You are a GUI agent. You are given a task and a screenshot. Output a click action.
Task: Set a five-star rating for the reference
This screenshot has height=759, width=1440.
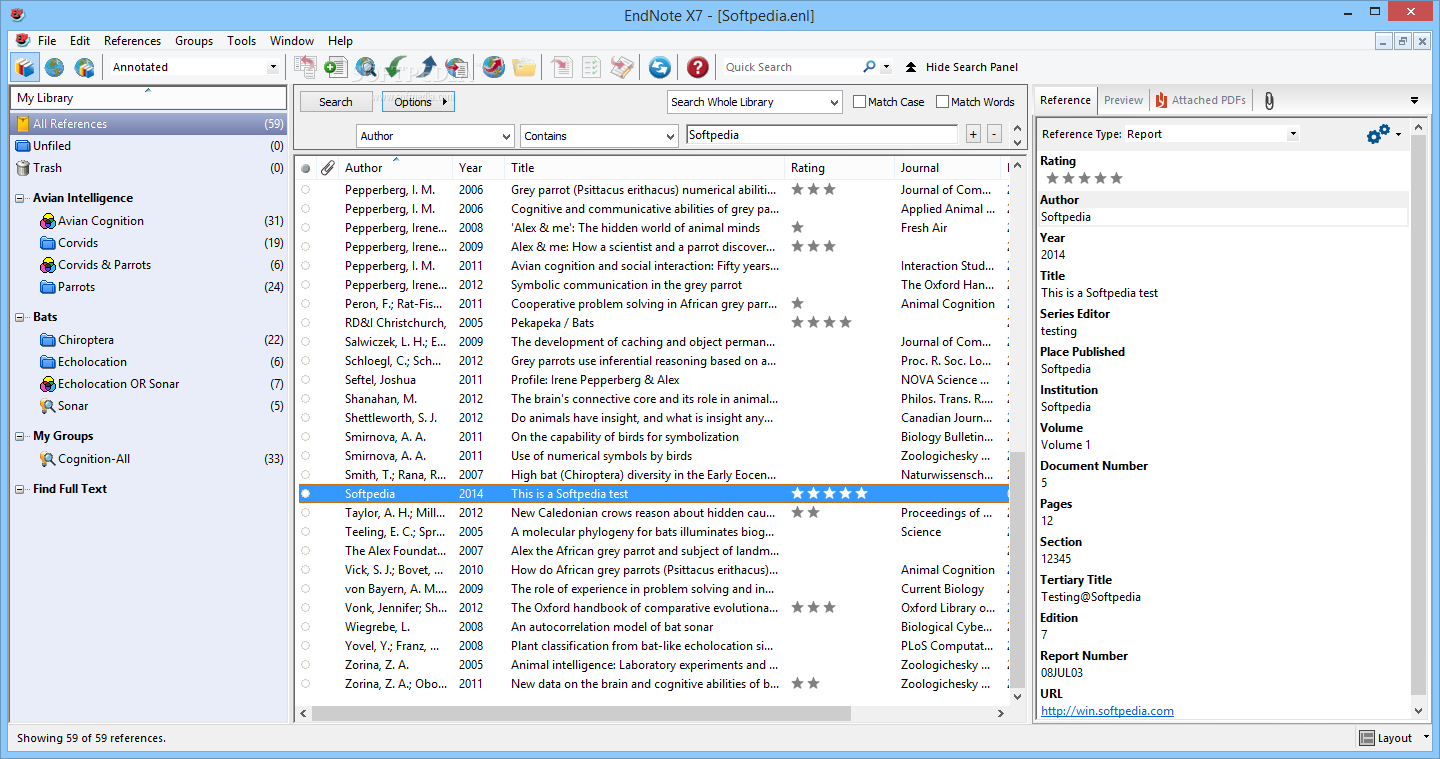[x=1116, y=177]
